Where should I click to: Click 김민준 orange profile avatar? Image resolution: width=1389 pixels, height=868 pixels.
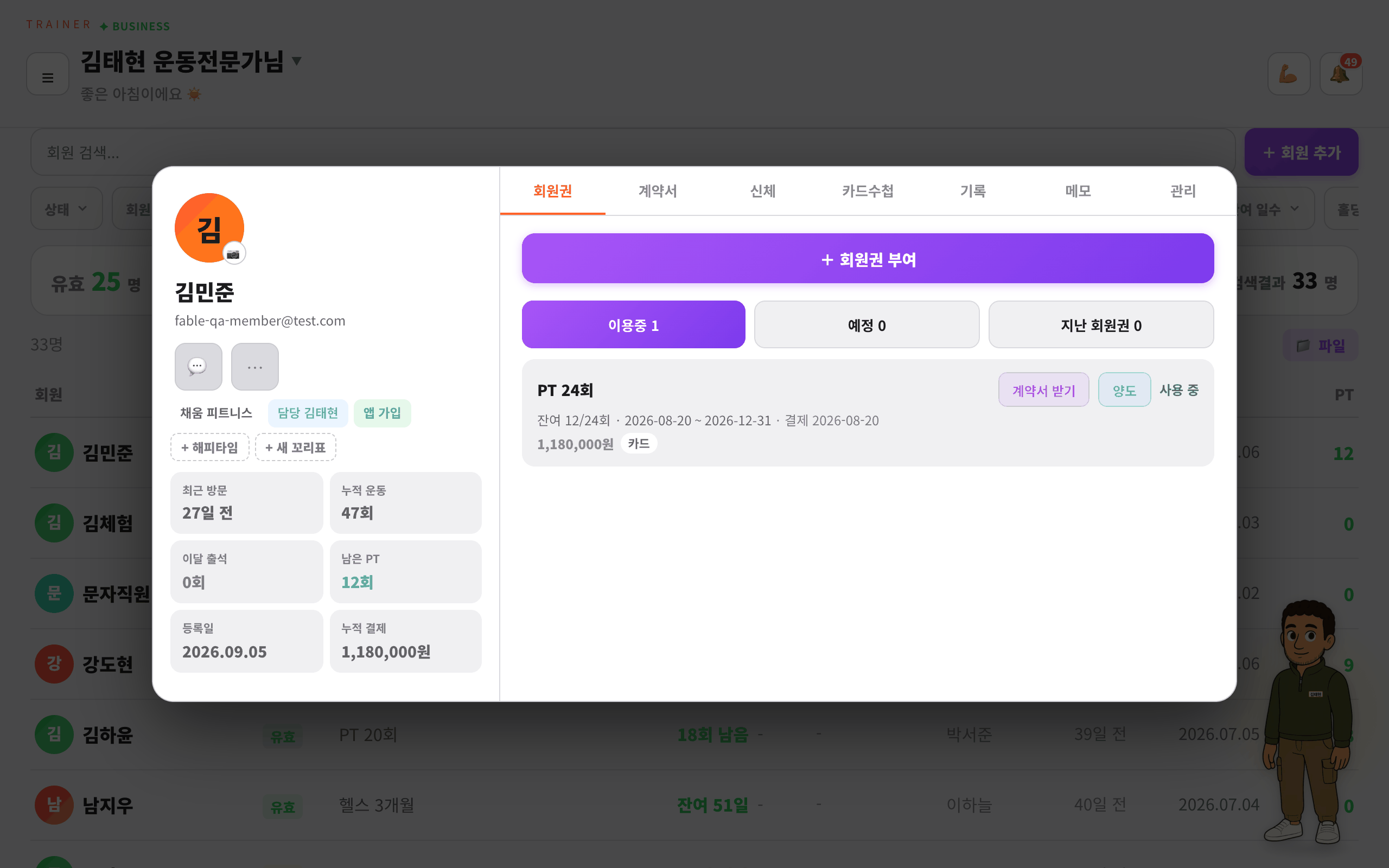coord(209,228)
